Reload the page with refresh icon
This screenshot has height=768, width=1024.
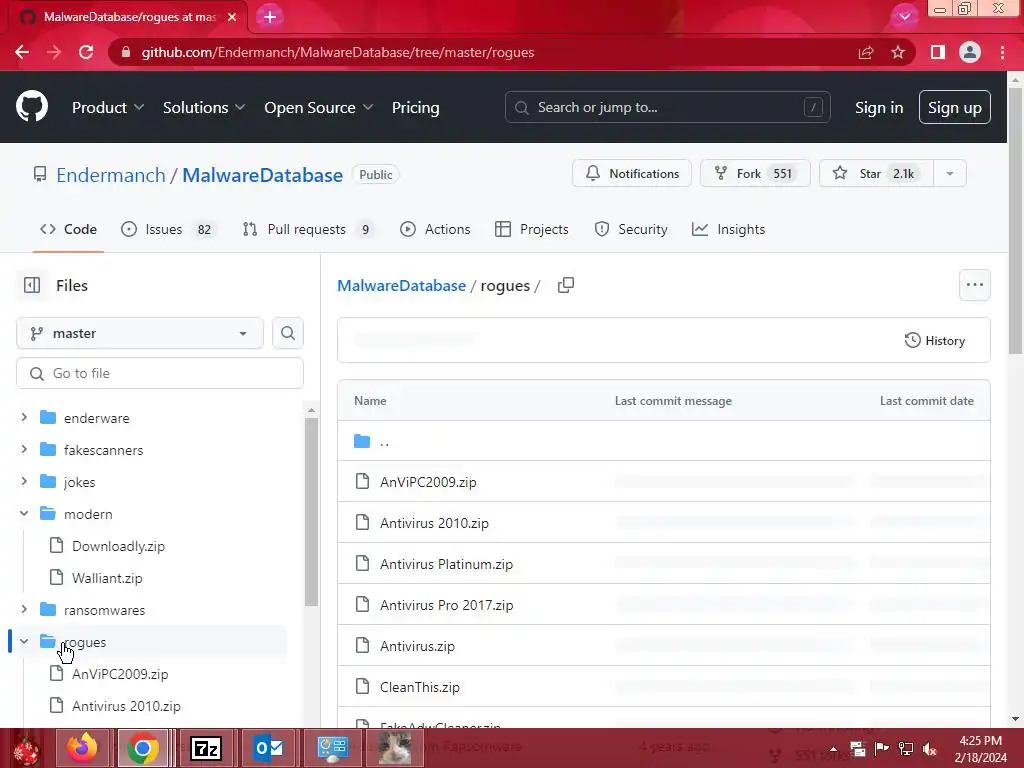click(86, 52)
